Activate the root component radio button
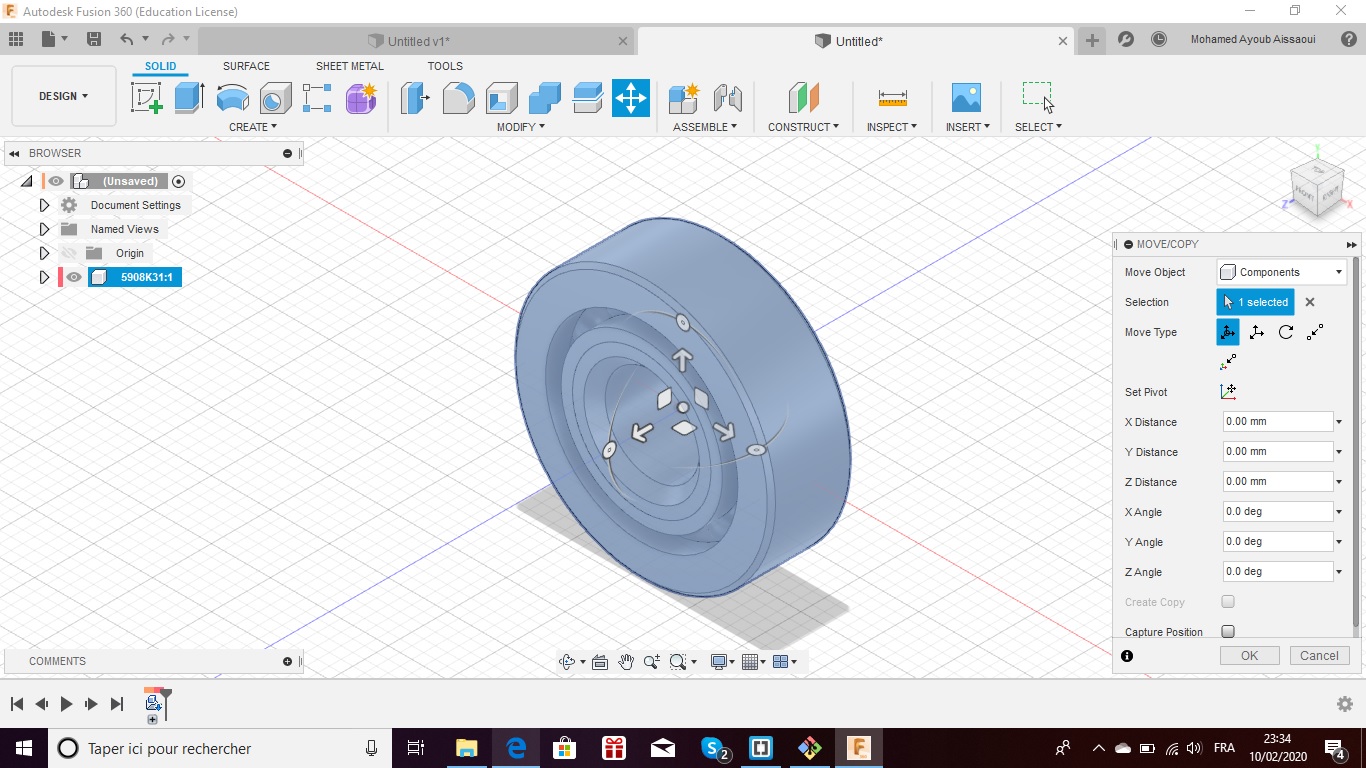Image resolution: width=1366 pixels, height=768 pixels. click(x=179, y=181)
